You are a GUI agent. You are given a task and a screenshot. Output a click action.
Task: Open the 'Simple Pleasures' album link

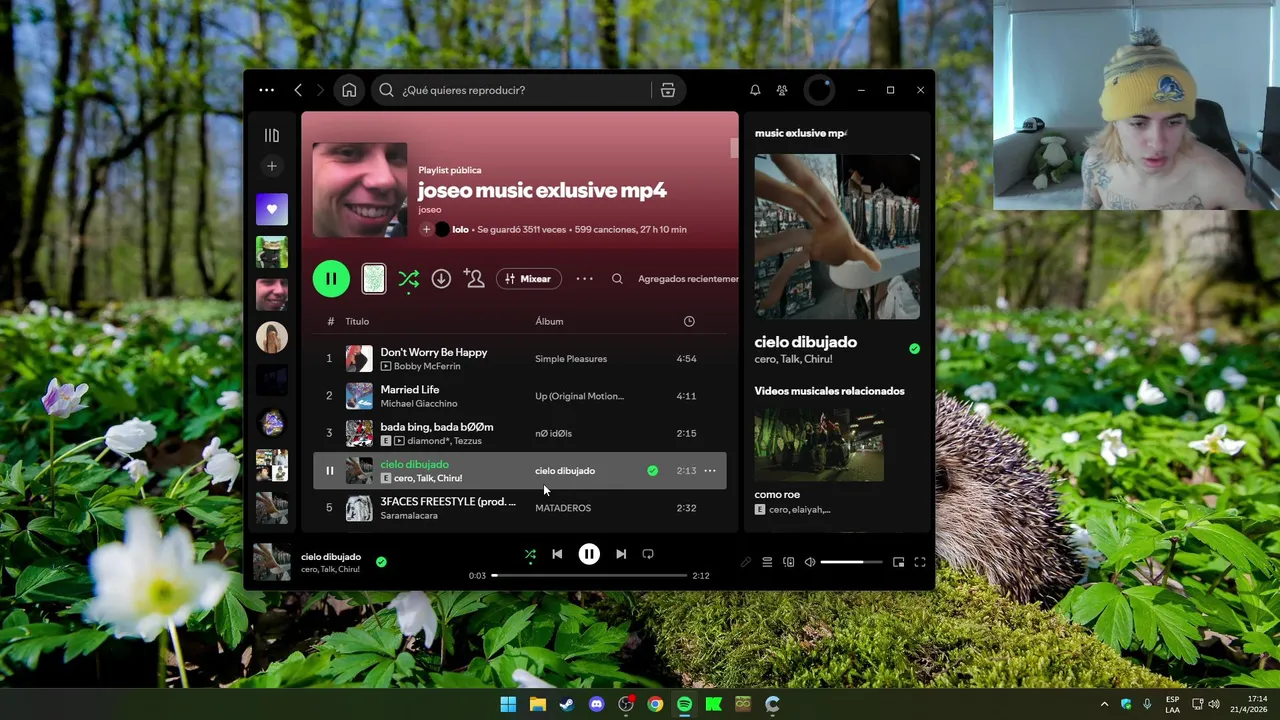pos(571,359)
